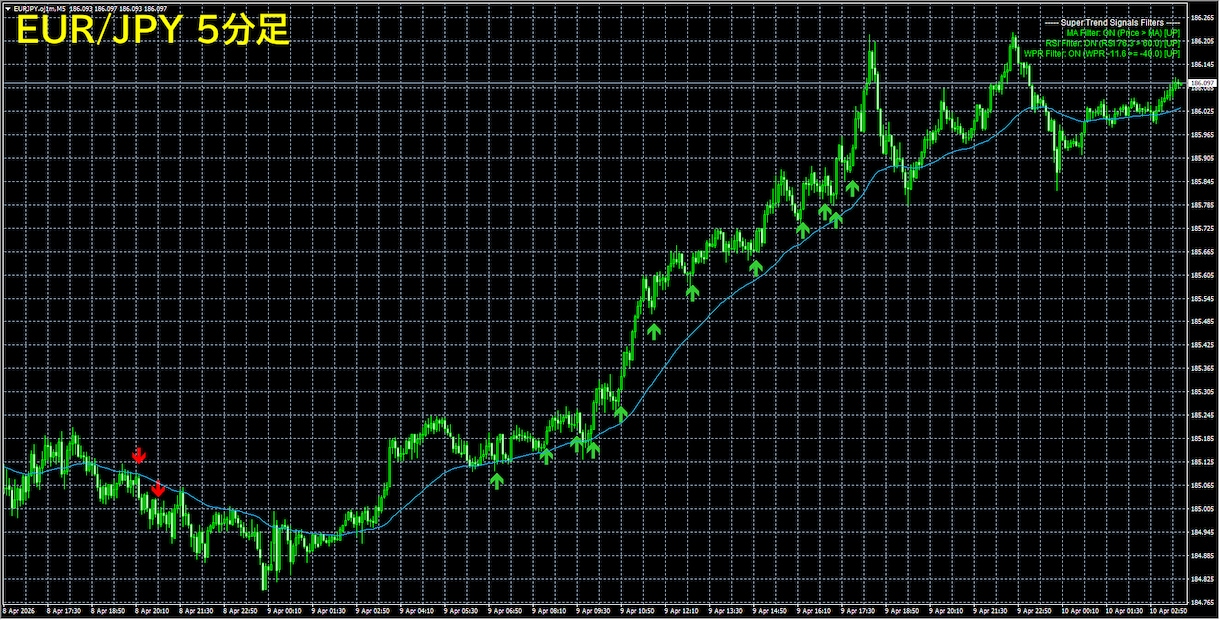
Task: Click the 186.265 price axis label
Action: click(x=1202, y=18)
